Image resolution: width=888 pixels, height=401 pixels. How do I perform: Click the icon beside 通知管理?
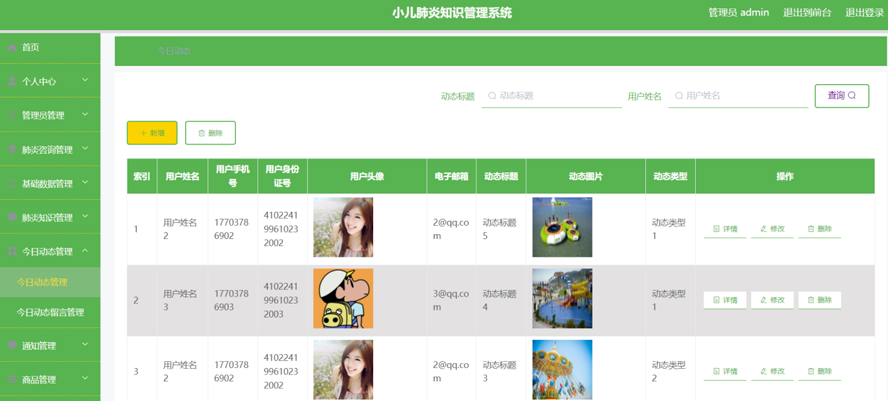coord(12,345)
